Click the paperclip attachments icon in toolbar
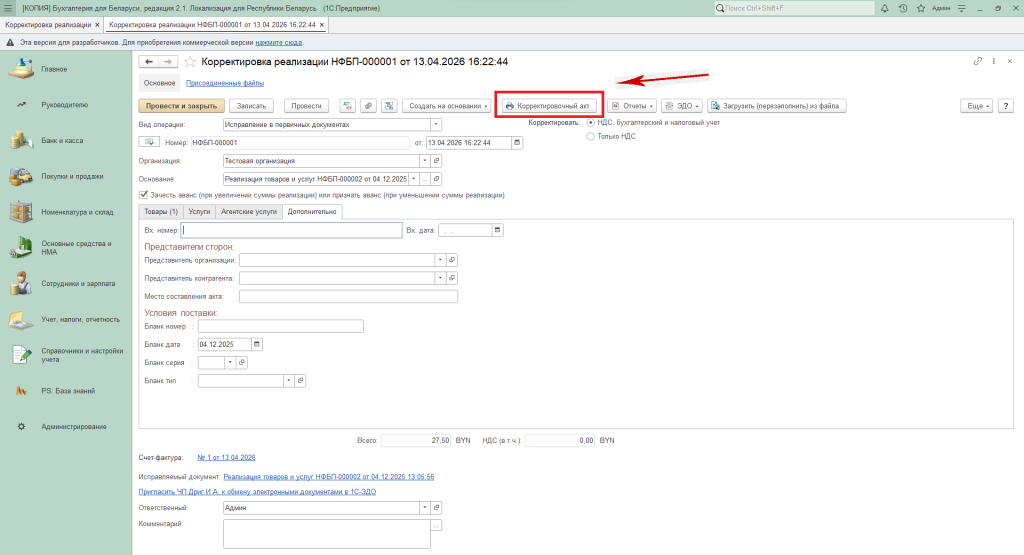The width and height of the screenshot is (1024, 555). click(368, 105)
